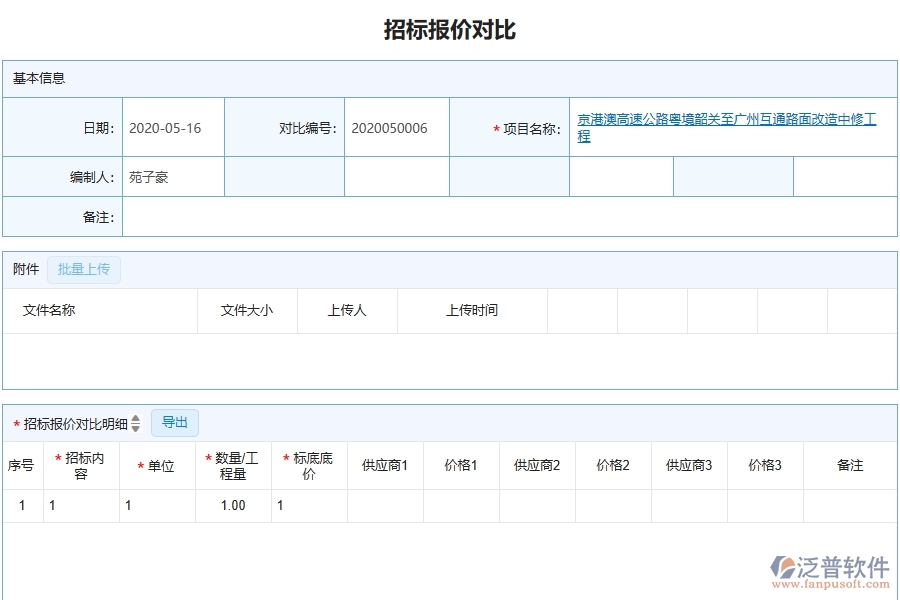Select the 日期 date field showing 2020-05-16

point(172,127)
